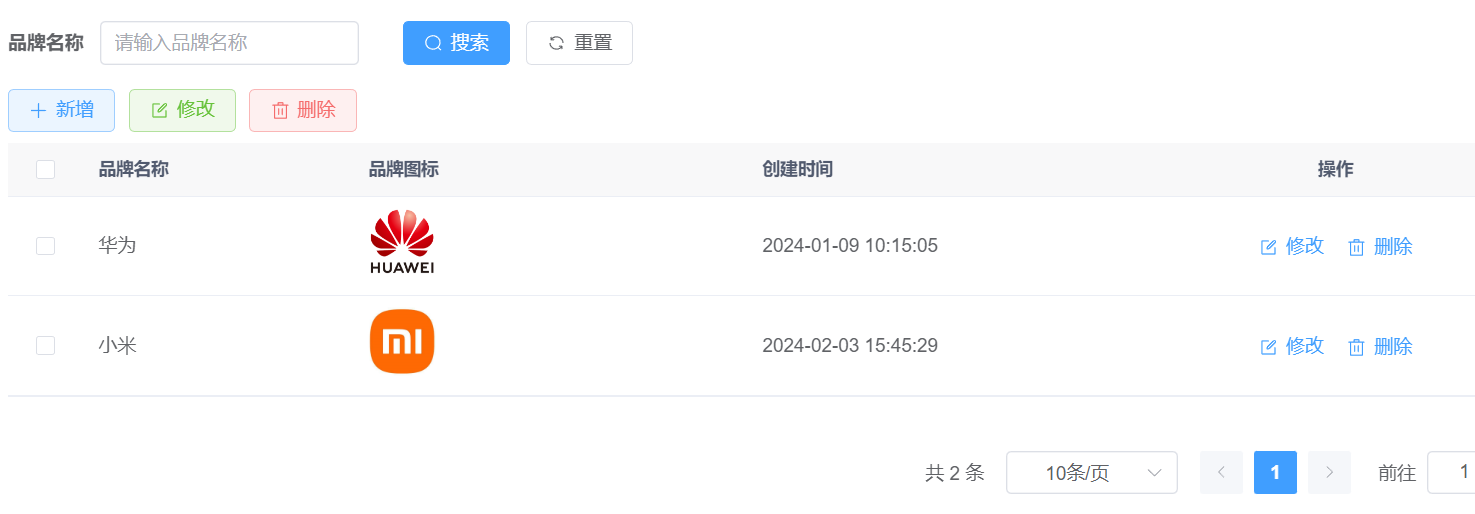Click the red 删除 toolbar button
This screenshot has width=1475, height=514.
(303, 110)
